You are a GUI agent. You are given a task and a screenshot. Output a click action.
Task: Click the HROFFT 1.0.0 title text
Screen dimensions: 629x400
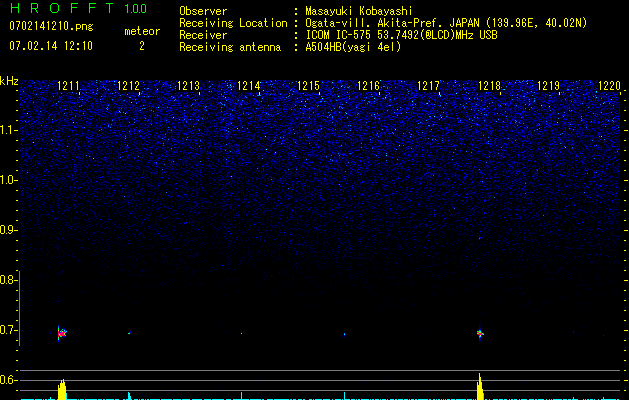click(78, 8)
